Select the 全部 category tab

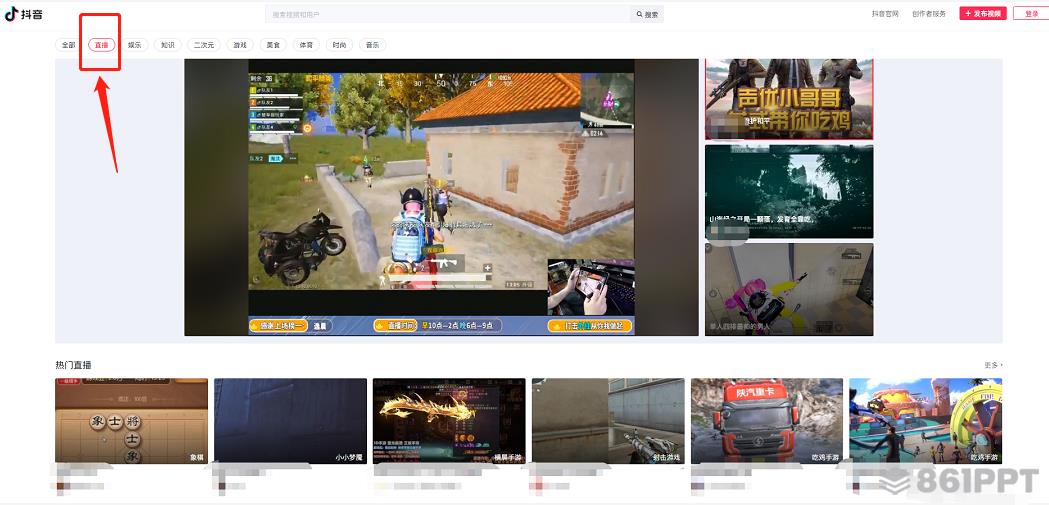click(x=68, y=45)
